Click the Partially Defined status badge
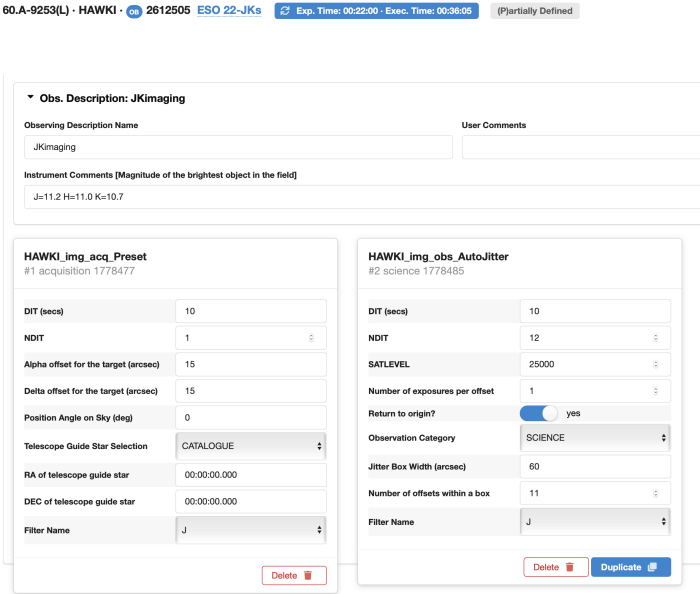Screen dimensions: 700x594 pyautogui.click(x=534, y=11)
